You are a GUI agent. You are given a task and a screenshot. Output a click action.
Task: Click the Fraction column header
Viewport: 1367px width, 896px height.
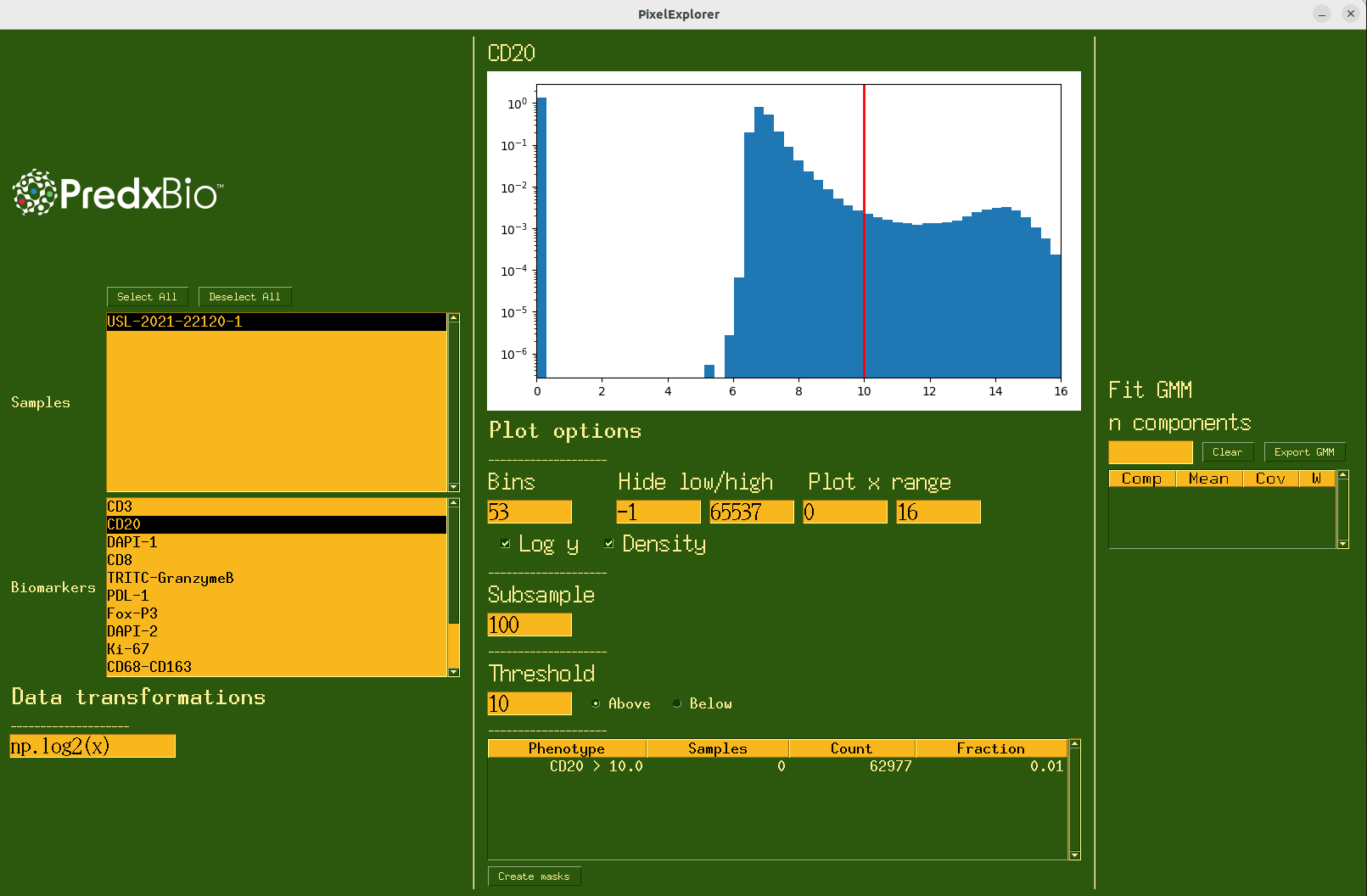[991, 748]
